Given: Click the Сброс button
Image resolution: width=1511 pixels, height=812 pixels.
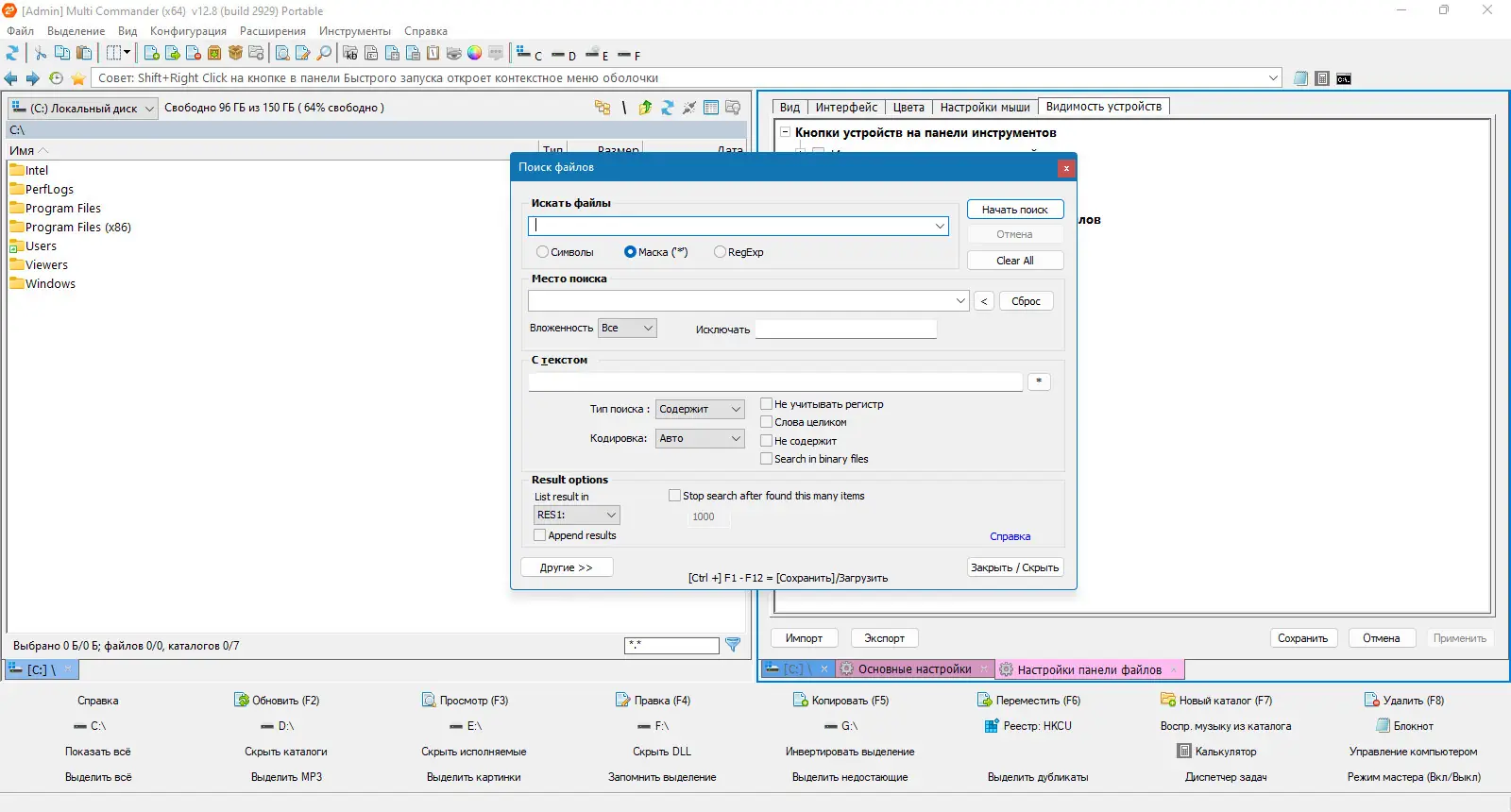Looking at the screenshot, I should click(x=1026, y=301).
